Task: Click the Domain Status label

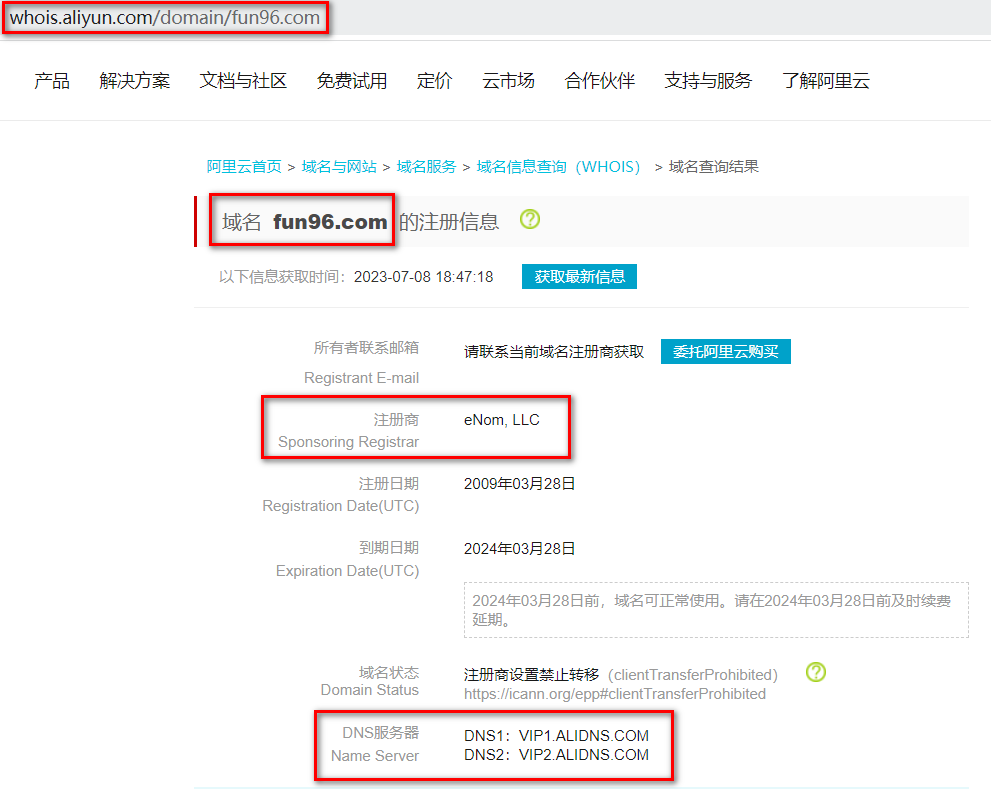Action: tap(370, 690)
